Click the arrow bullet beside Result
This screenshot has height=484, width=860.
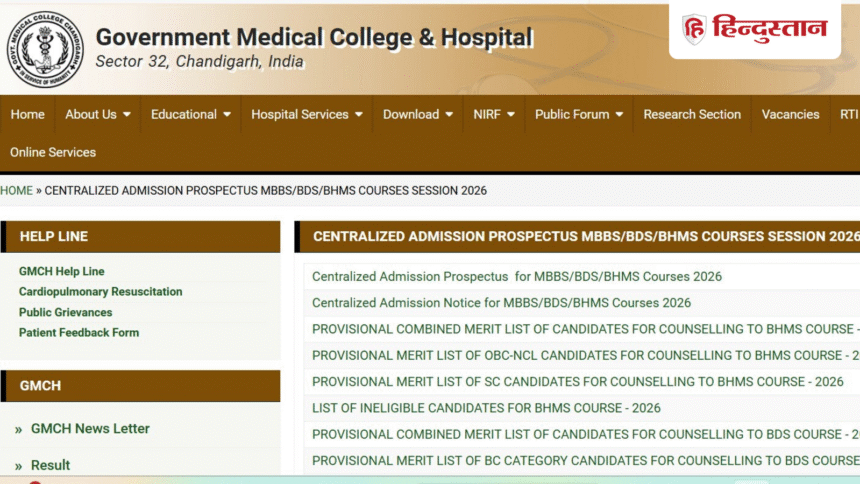tap(19, 466)
